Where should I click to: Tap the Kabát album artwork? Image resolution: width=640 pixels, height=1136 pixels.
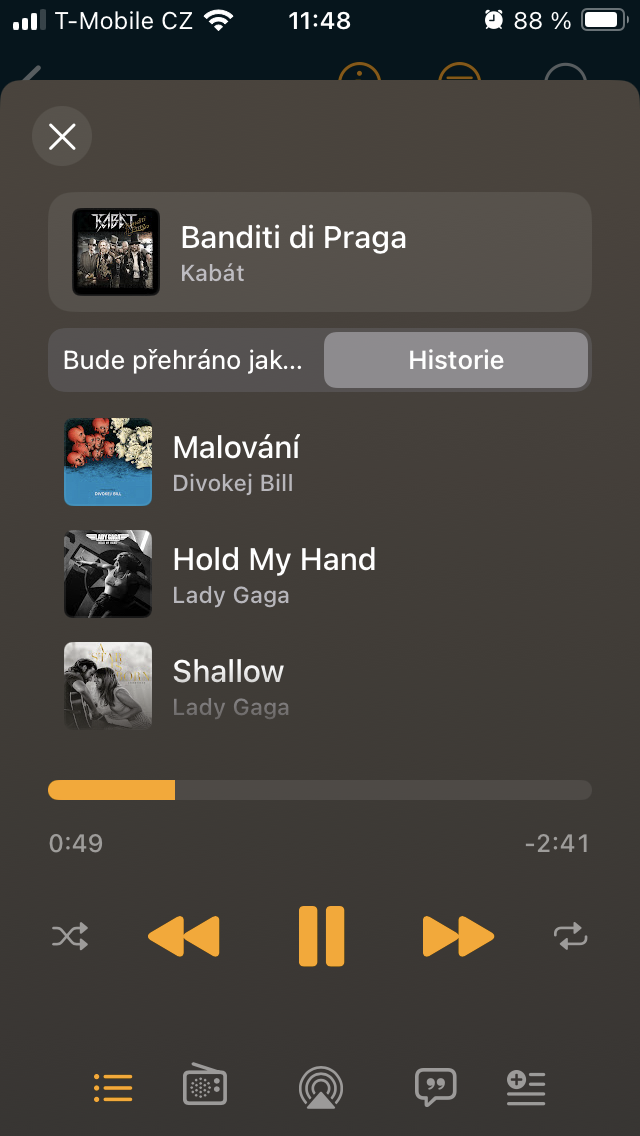click(116, 252)
